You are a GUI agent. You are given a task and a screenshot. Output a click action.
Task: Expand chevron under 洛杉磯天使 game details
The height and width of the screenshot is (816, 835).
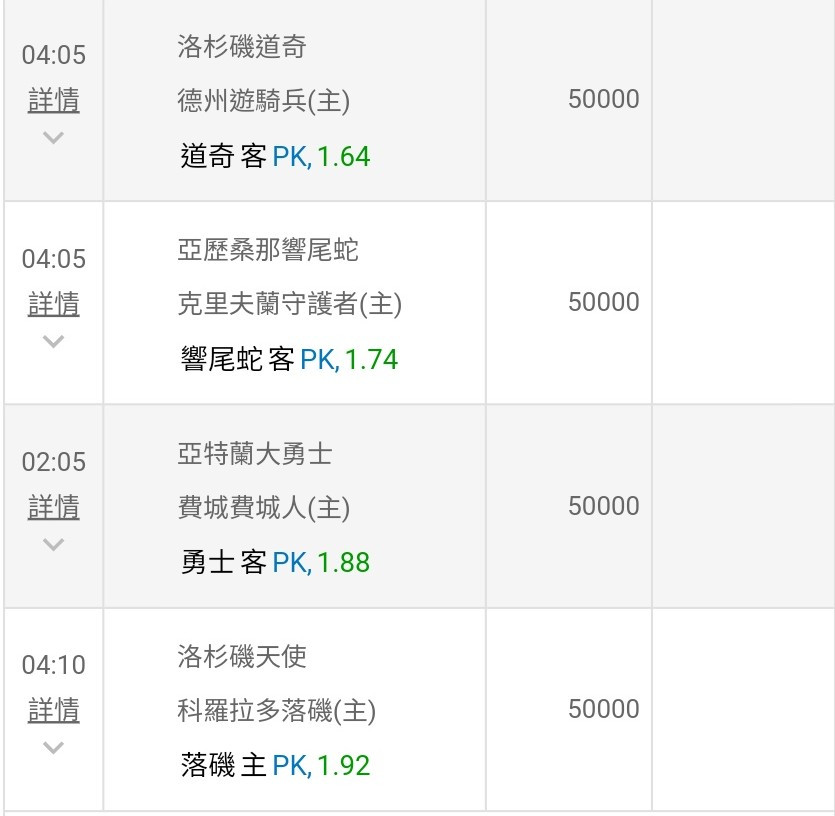tap(53, 747)
